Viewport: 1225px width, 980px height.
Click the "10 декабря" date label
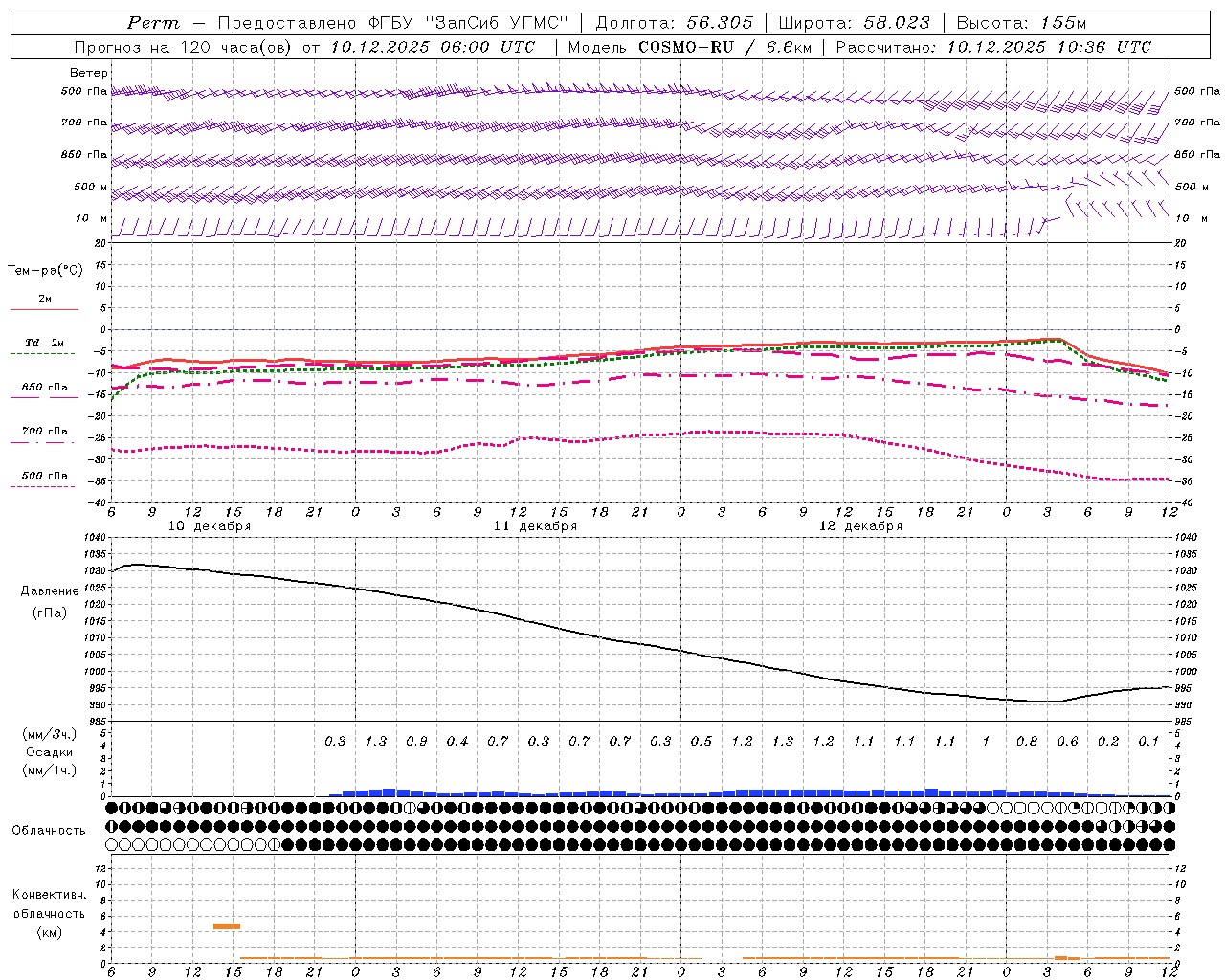[210, 526]
